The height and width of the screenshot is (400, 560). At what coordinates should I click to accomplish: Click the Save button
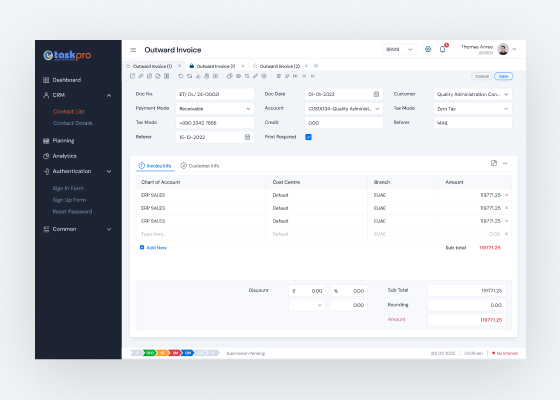click(504, 76)
